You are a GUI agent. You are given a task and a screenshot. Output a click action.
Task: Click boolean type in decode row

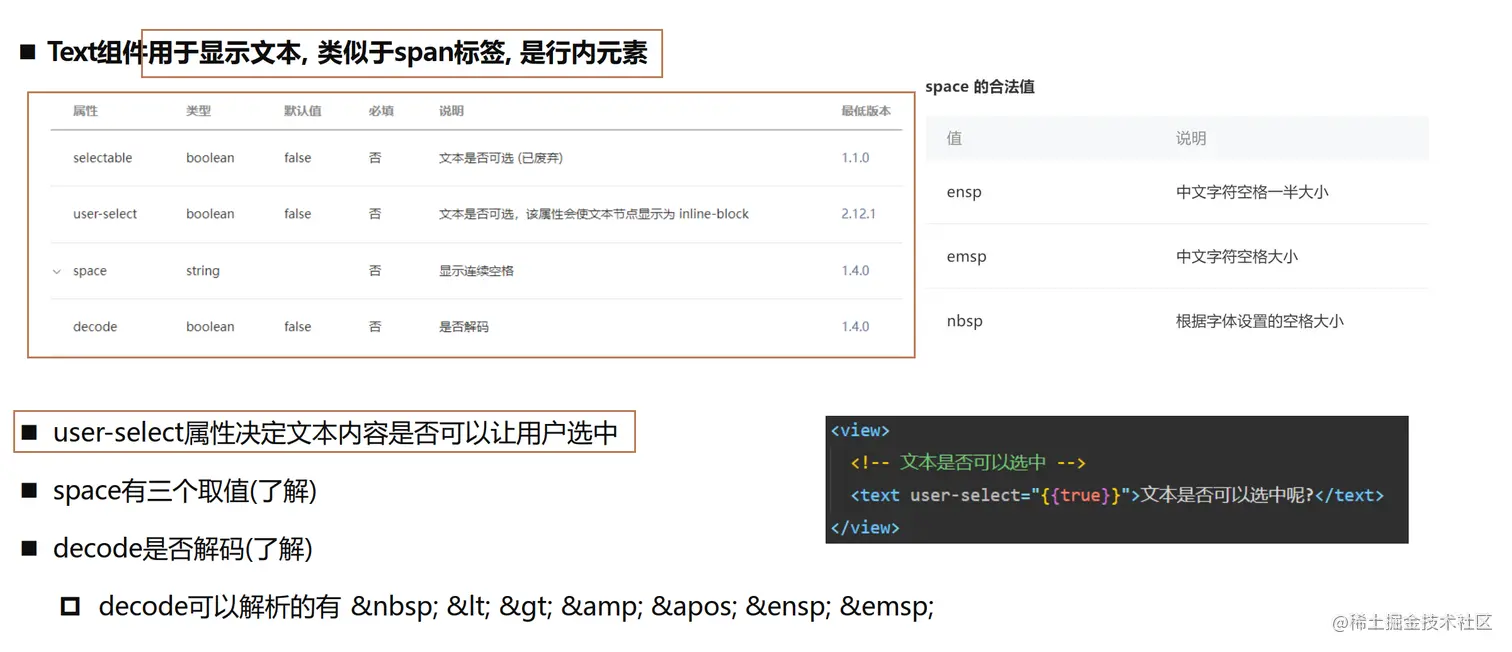(x=210, y=327)
